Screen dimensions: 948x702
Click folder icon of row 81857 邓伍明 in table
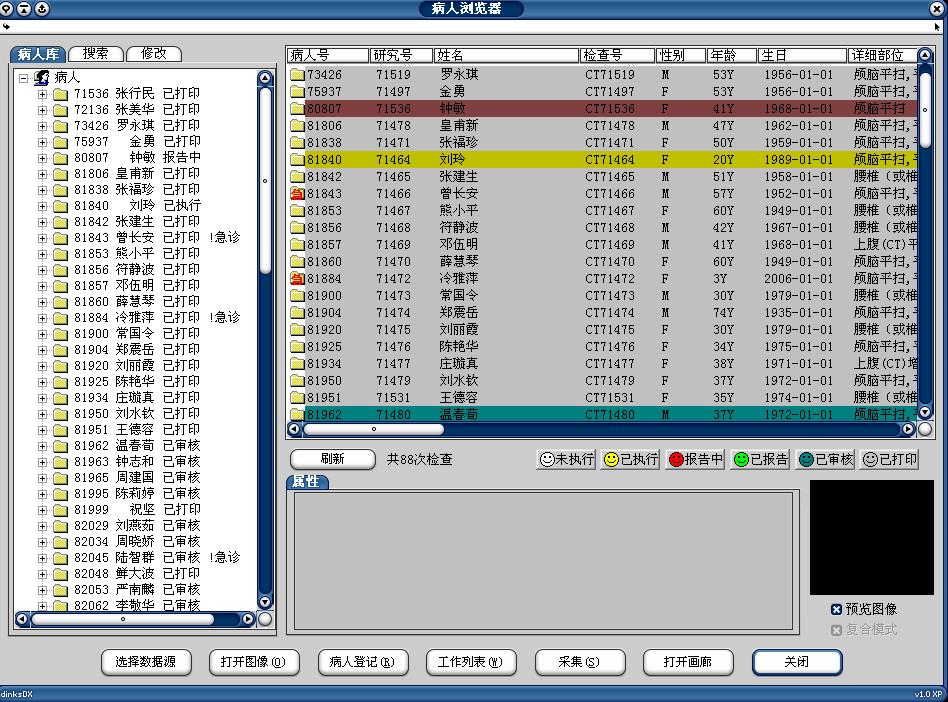pyautogui.click(x=297, y=245)
